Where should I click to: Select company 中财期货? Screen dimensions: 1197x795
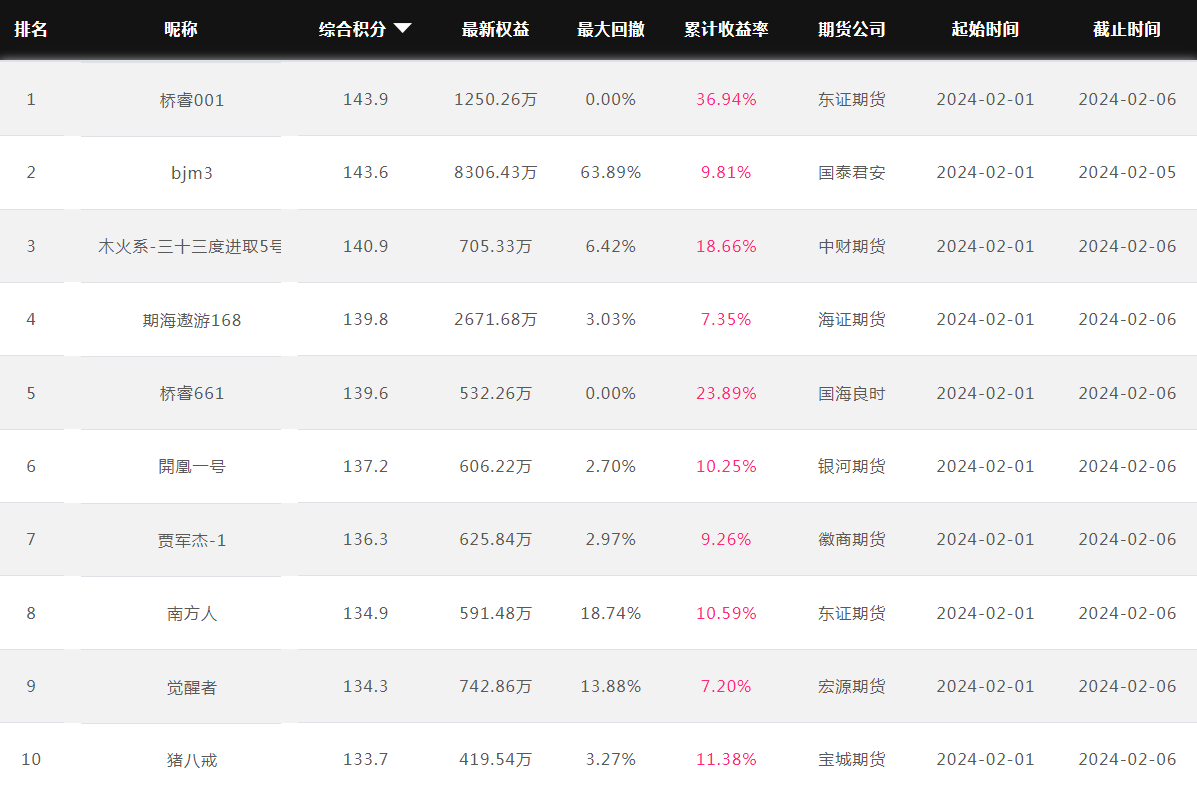tap(852, 246)
